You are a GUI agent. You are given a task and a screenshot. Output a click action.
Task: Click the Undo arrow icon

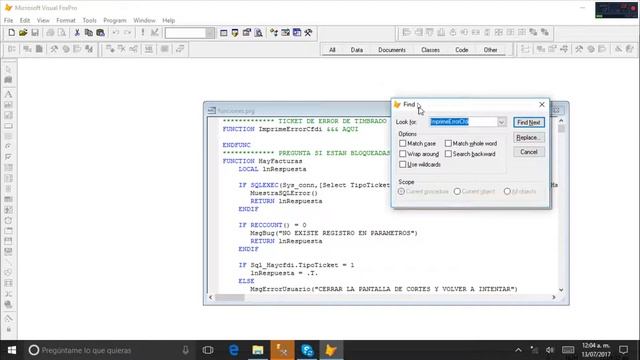tap(116, 33)
